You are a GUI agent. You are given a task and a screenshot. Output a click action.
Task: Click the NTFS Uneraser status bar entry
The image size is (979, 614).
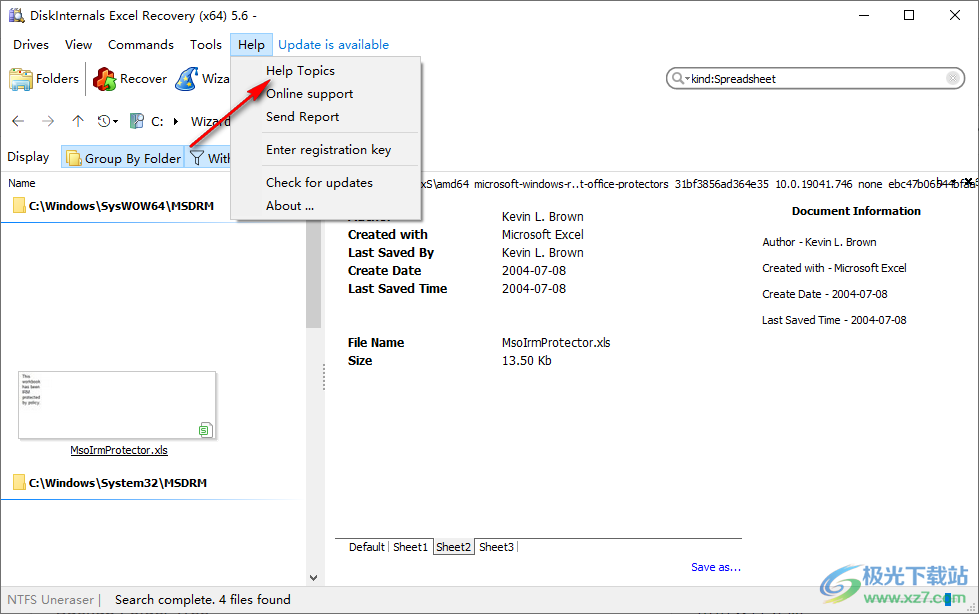51,600
